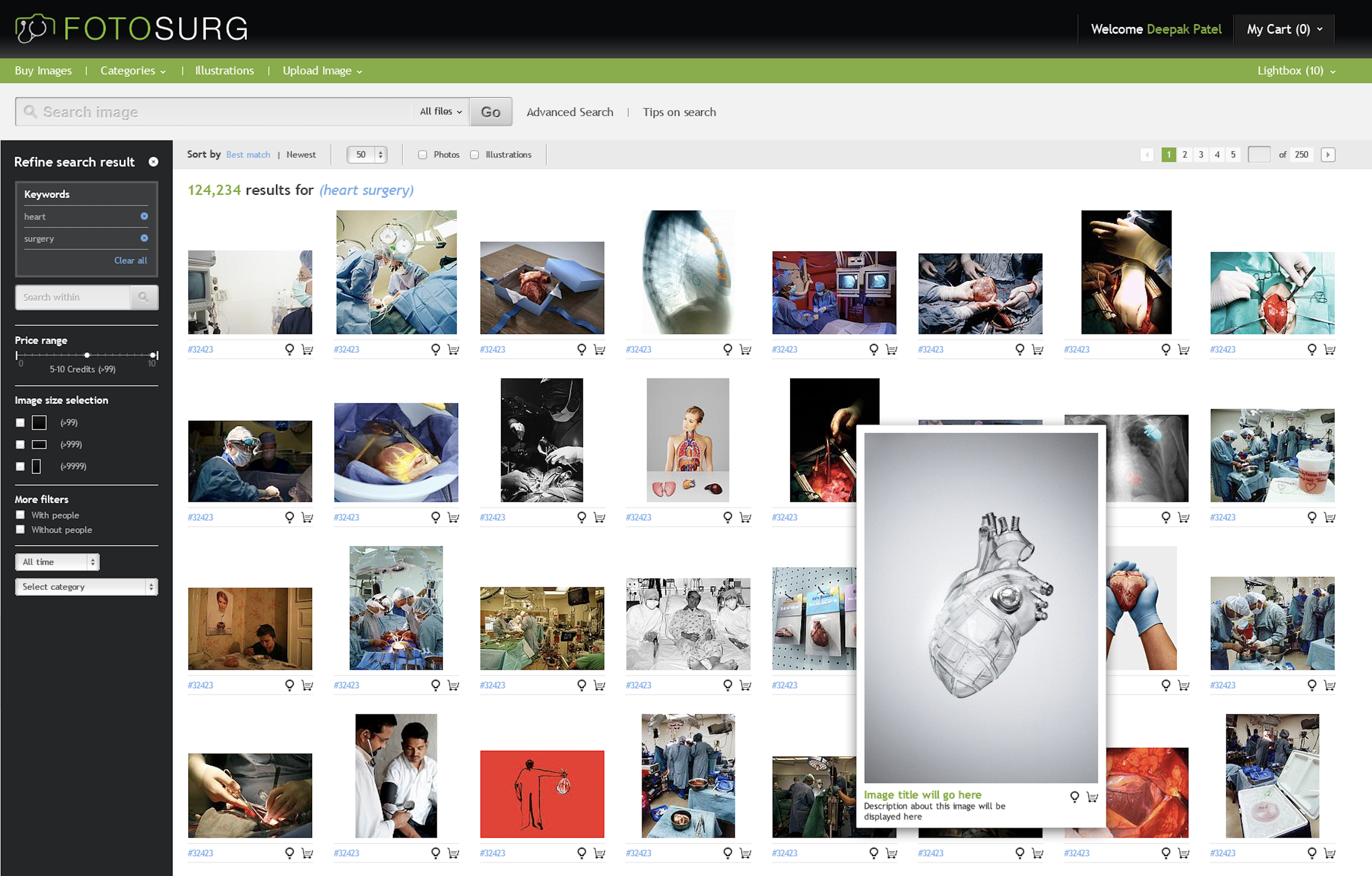Expand the My Cart (0) dropdown
1372x876 pixels.
(x=1284, y=29)
